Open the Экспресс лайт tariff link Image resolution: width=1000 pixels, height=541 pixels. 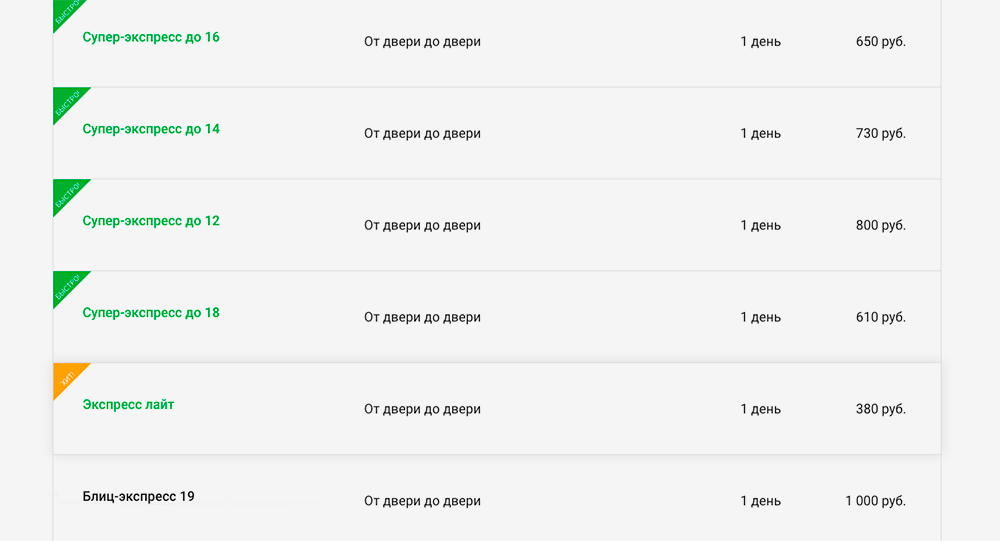click(128, 404)
